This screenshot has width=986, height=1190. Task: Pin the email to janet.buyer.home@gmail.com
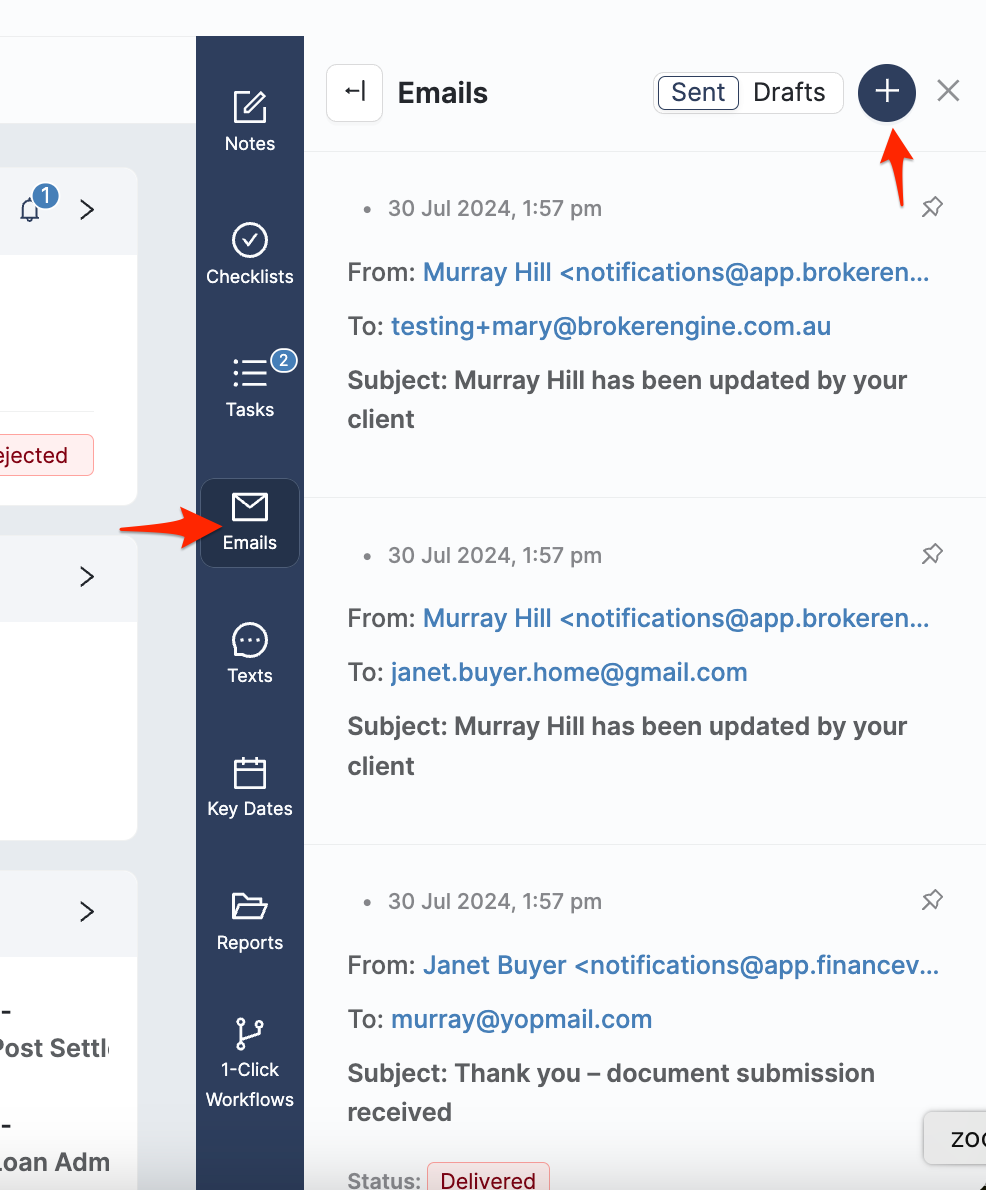point(931,554)
